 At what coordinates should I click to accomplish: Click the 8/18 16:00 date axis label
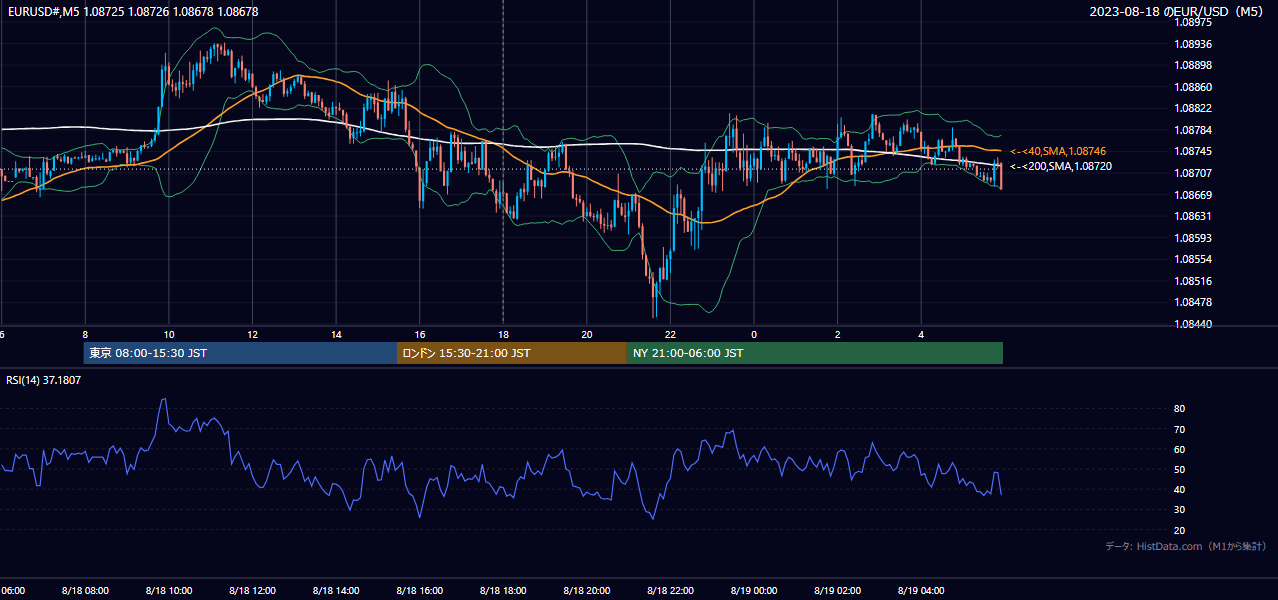pos(419,590)
